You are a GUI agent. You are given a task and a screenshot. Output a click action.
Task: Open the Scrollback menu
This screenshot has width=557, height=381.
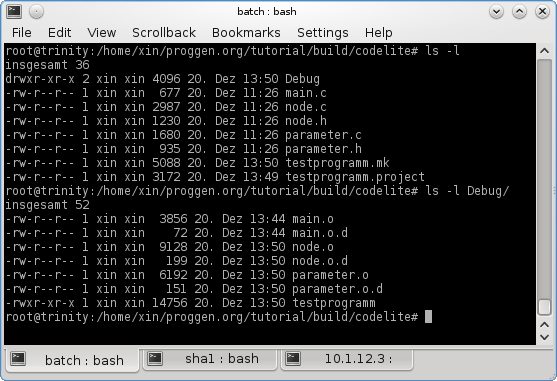pos(164,33)
